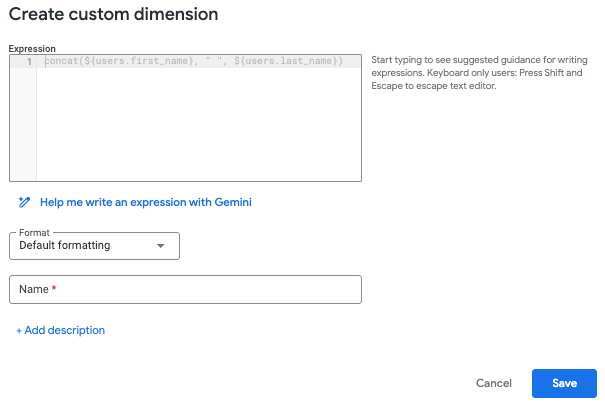Click the plus icon before Add description
The image size is (605, 407).
19,331
